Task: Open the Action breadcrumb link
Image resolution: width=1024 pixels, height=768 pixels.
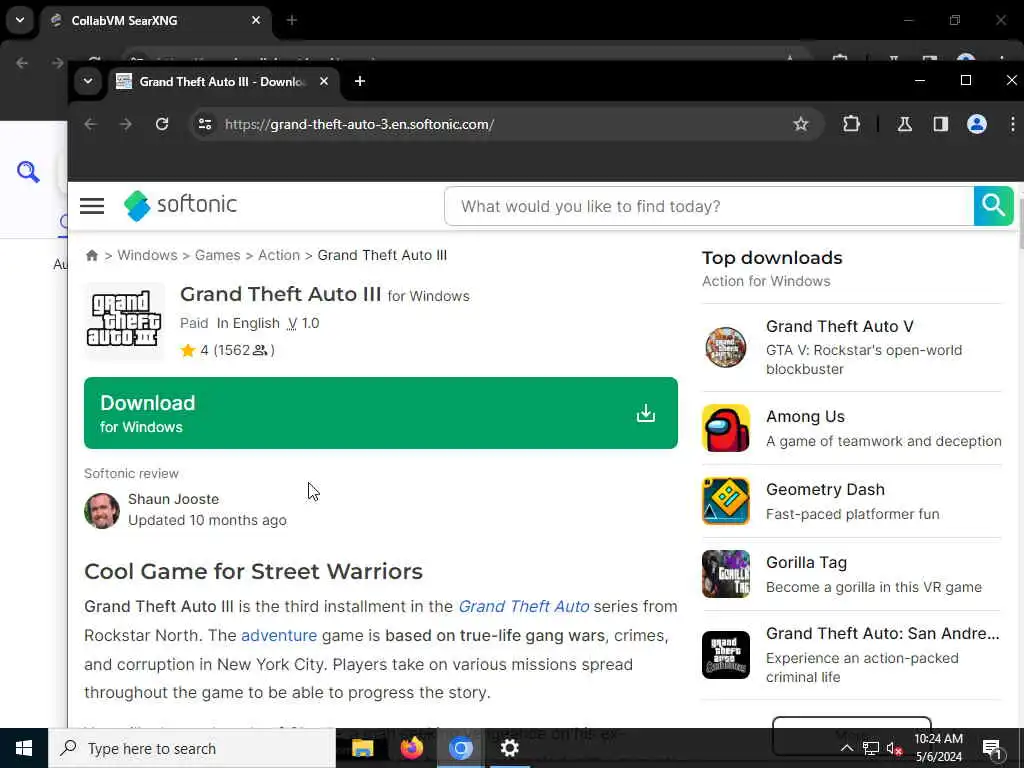Action: pyautogui.click(x=279, y=255)
